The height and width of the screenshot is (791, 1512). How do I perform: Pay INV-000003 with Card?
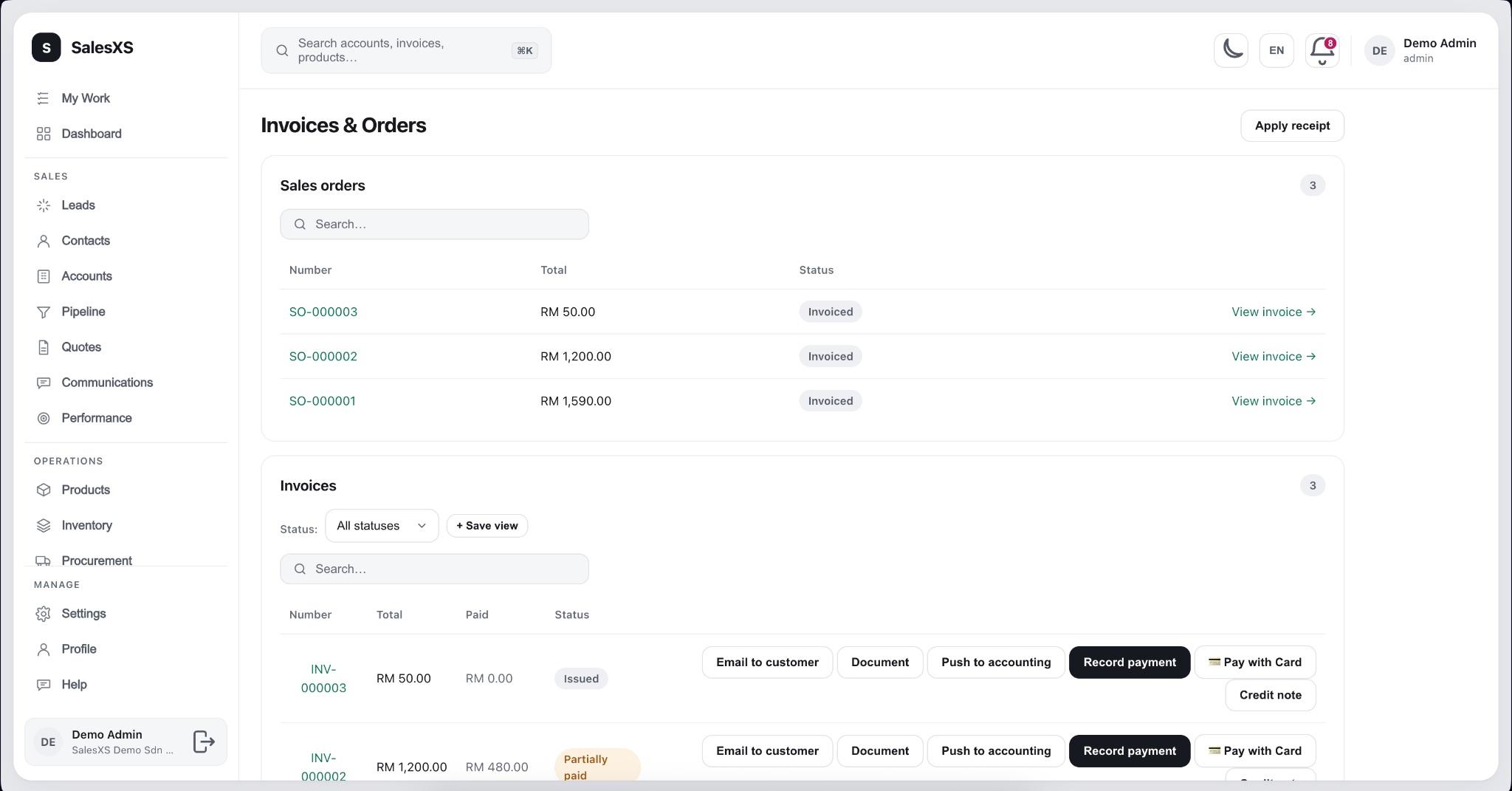coord(1255,662)
